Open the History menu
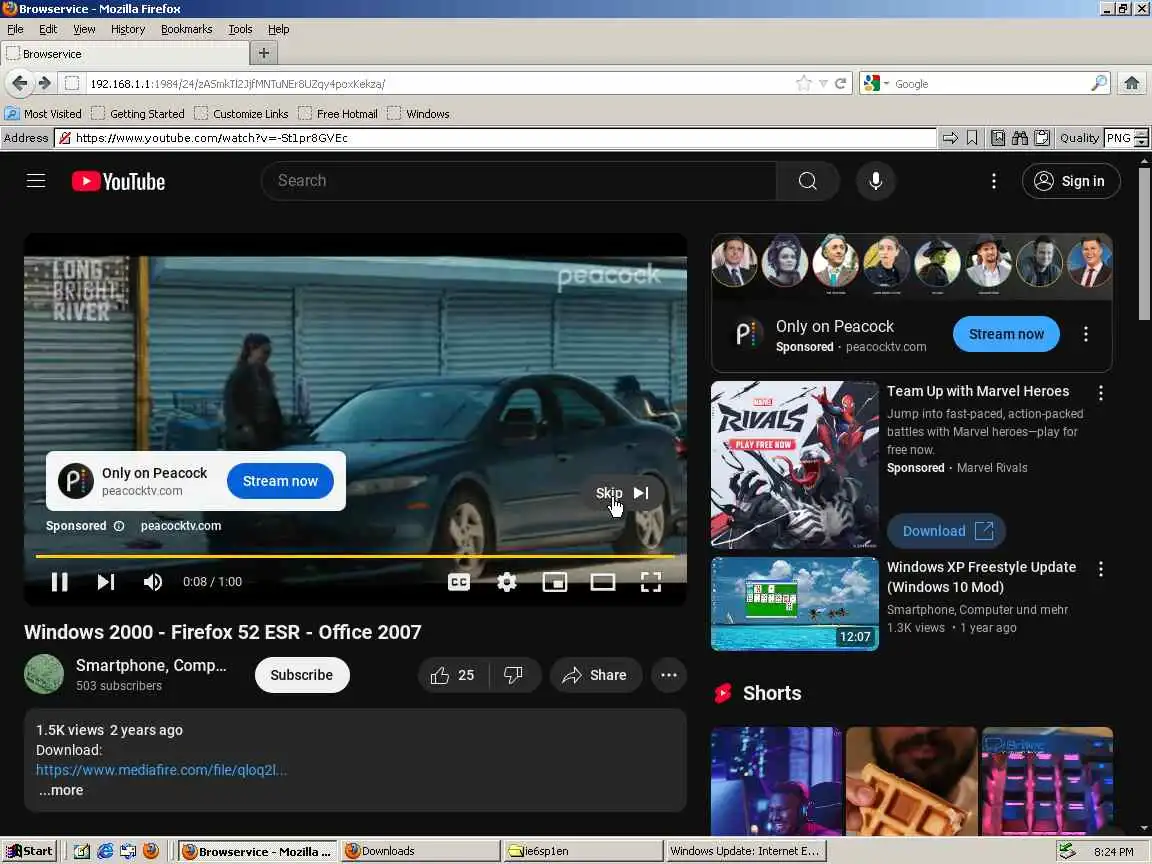The width and height of the screenshot is (1152, 864). pyautogui.click(x=128, y=29)
